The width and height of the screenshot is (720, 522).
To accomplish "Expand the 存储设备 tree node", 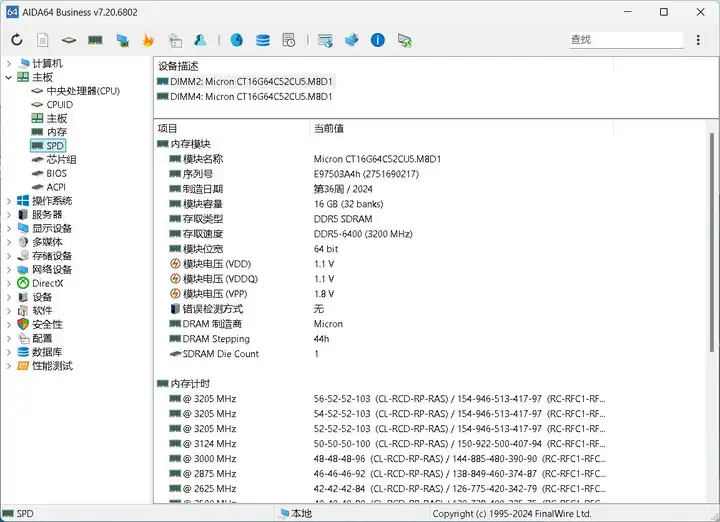I will point(9,256).
